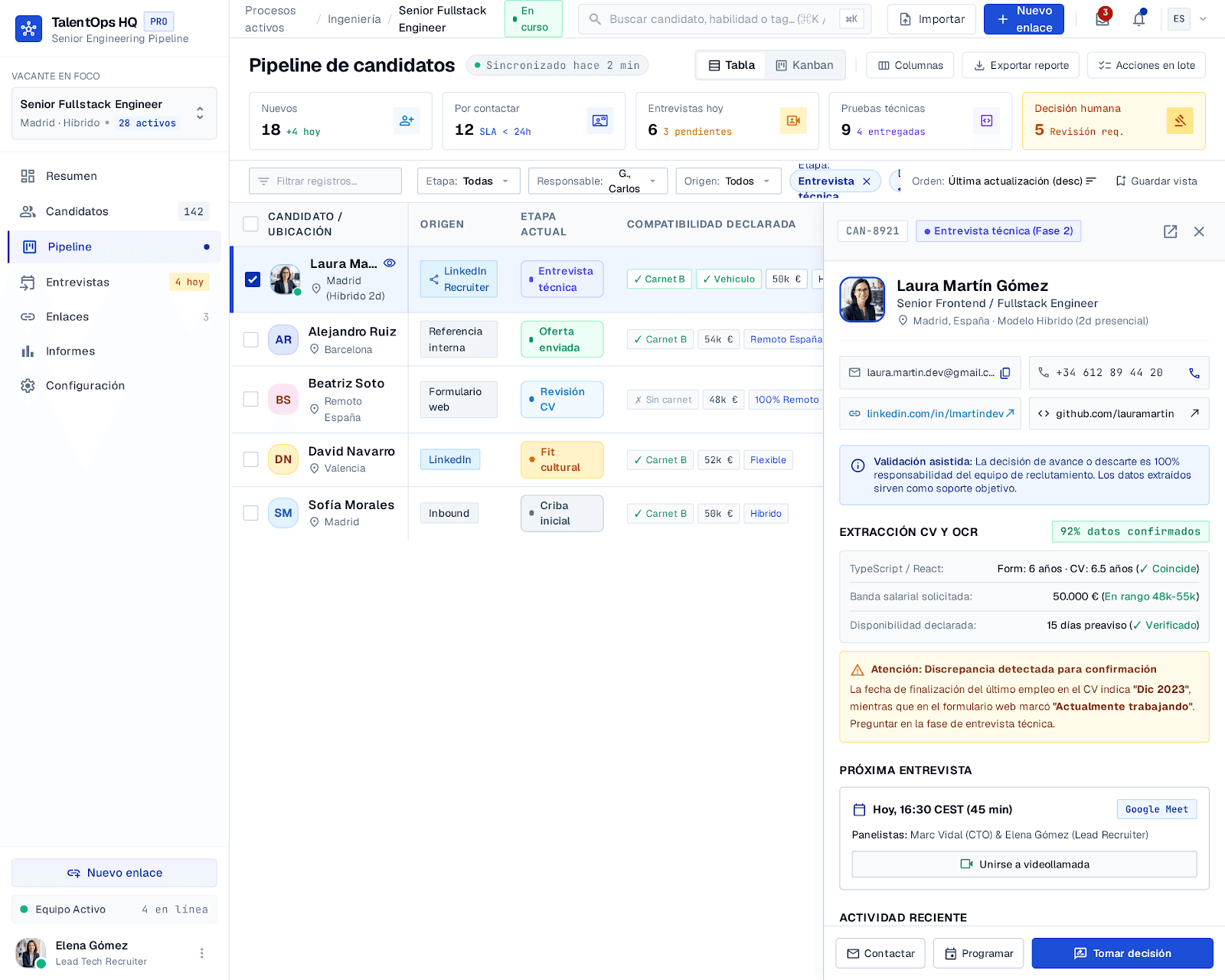
Task: Click the TalentOps HQ logo icon
Action: click(29, 29)
